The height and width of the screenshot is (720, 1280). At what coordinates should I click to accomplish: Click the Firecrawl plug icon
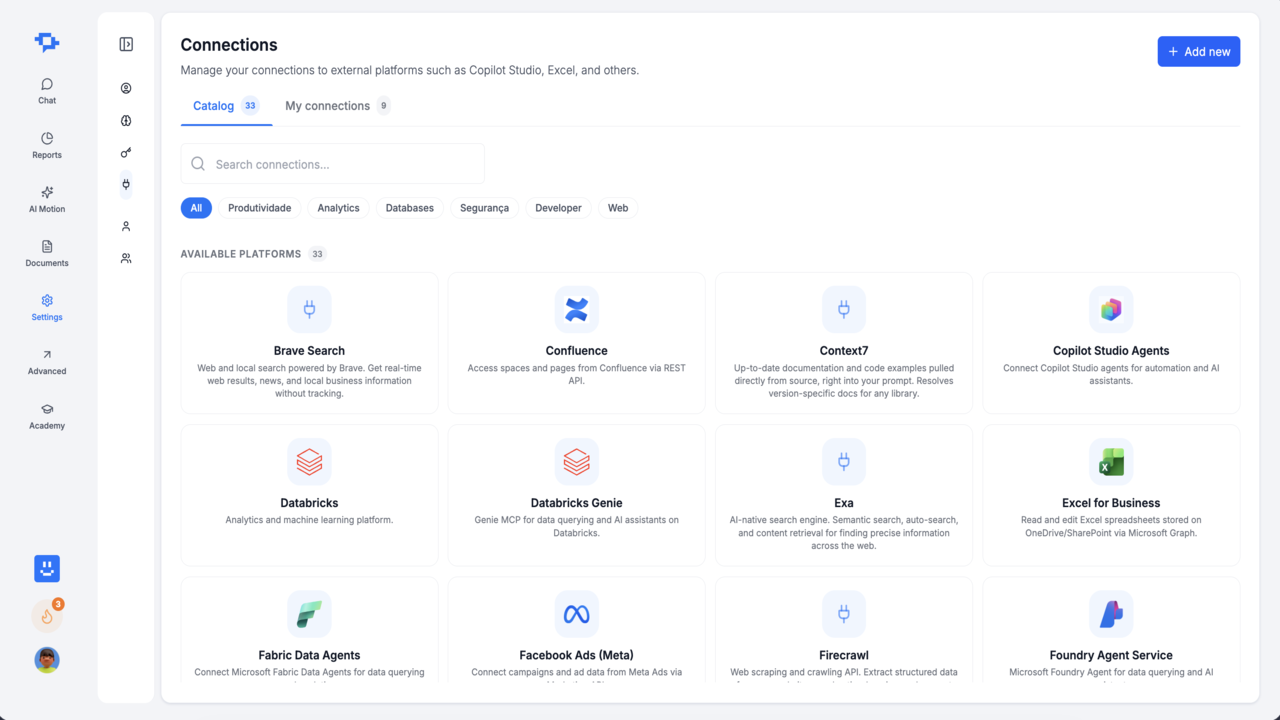844,614
